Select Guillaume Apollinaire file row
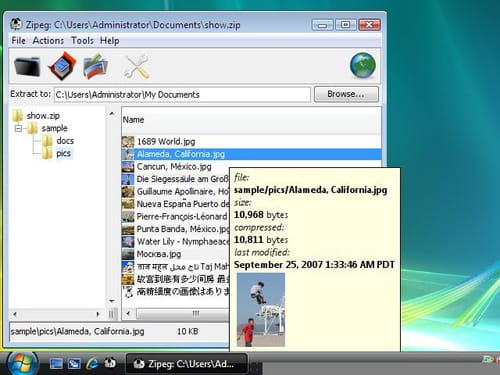This screenshot has height=375, width=500. 175,191
